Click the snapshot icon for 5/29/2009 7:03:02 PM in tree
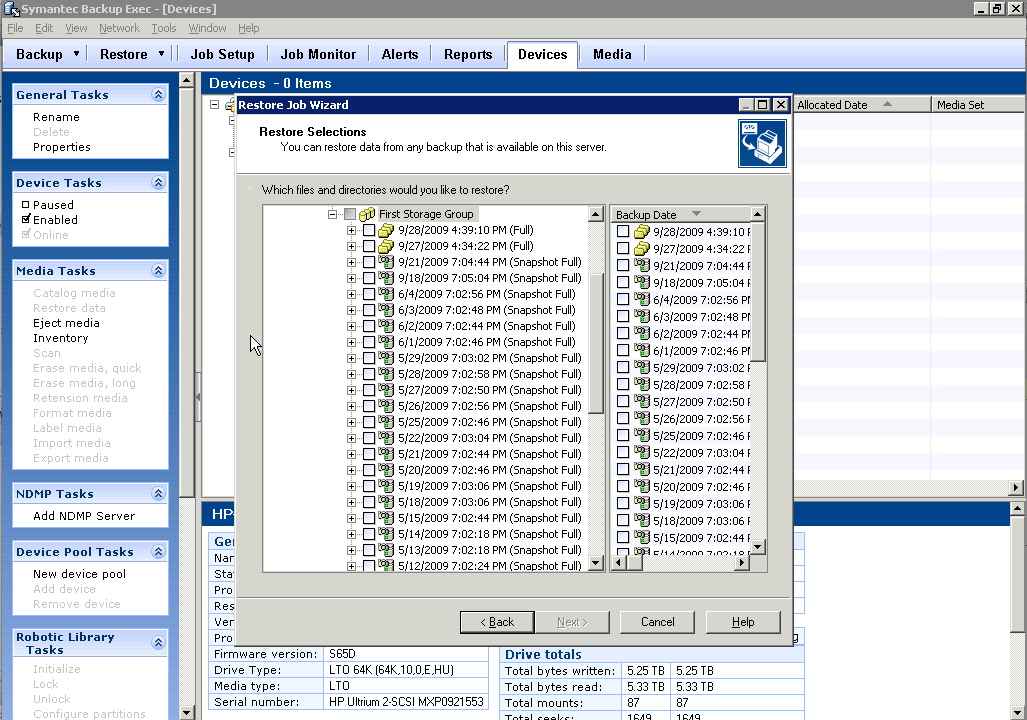The height and width of the screenshot is (720, 1027). (386, 358)
